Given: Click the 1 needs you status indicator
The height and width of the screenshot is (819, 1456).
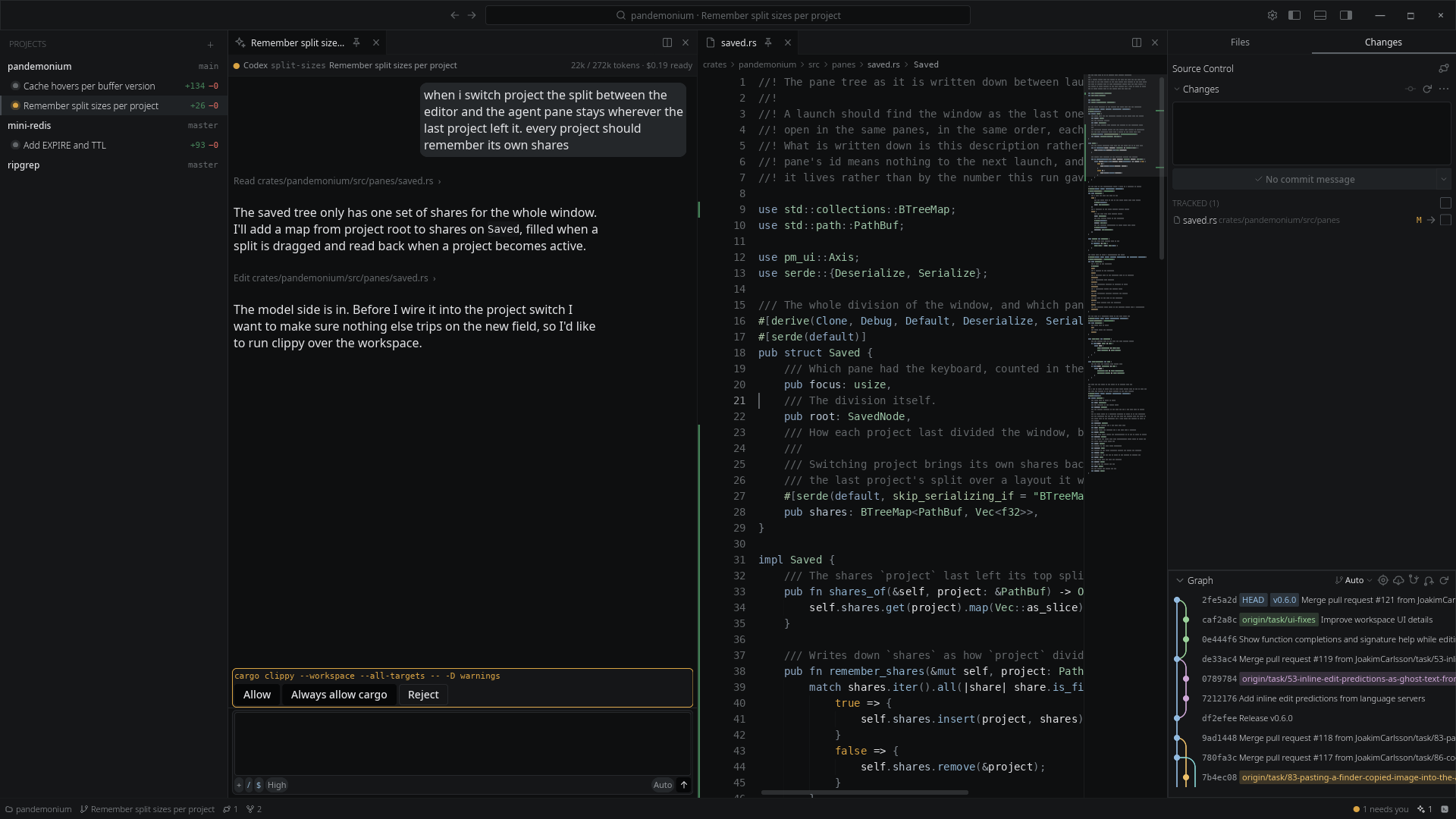Looking at the screenshot, I should (1381, 809).
